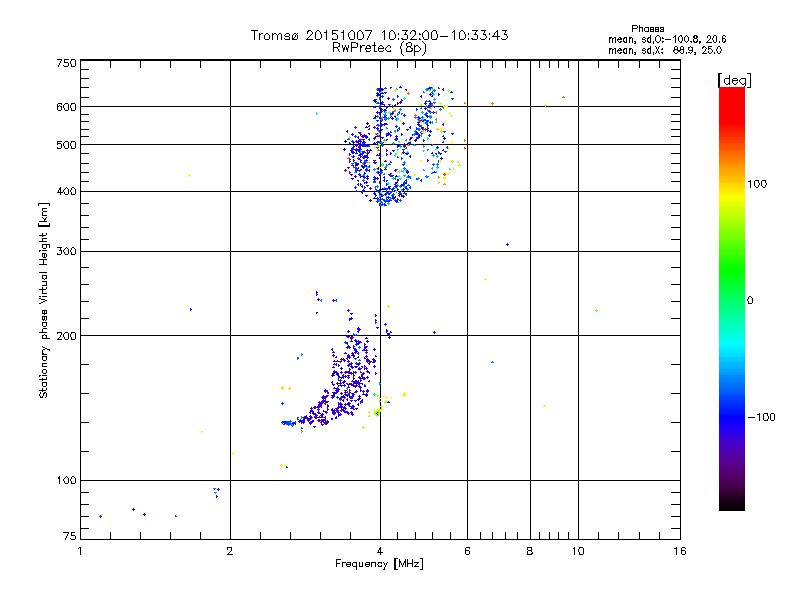This screenshot has width=800, height=600.
Task: Click the x-axis tick label '8'
Action: 530,551
